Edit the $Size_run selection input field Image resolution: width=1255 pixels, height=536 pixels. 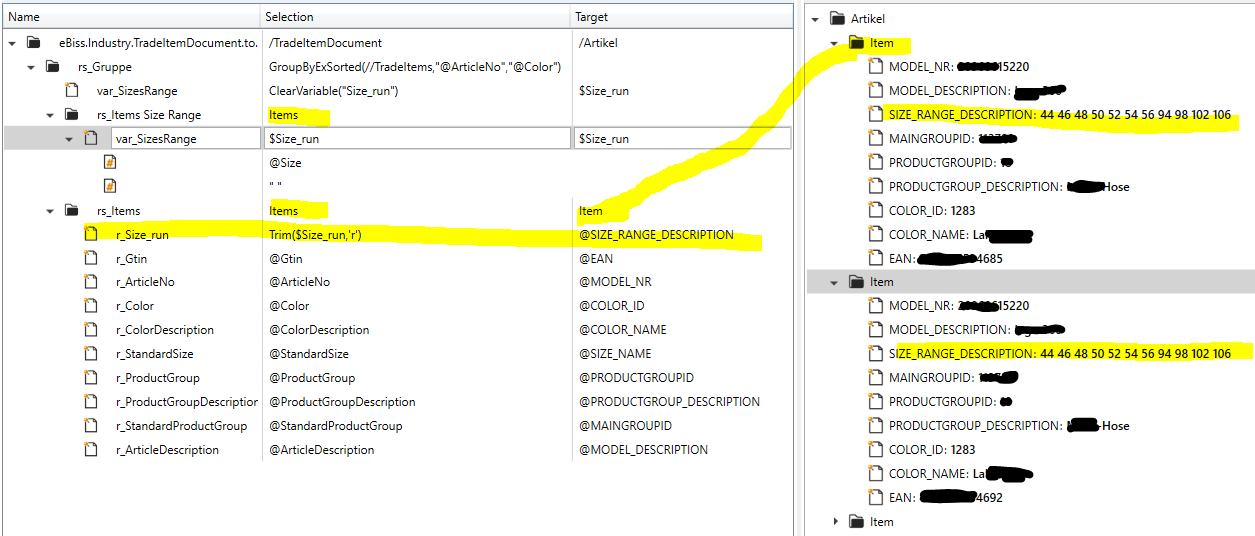tap(416, 139)
